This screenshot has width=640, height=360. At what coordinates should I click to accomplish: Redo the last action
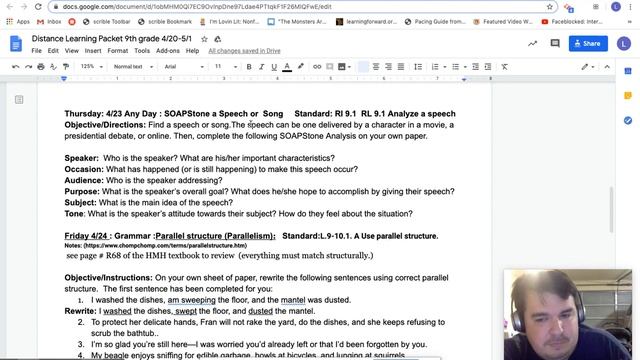(x=28, y=67)
